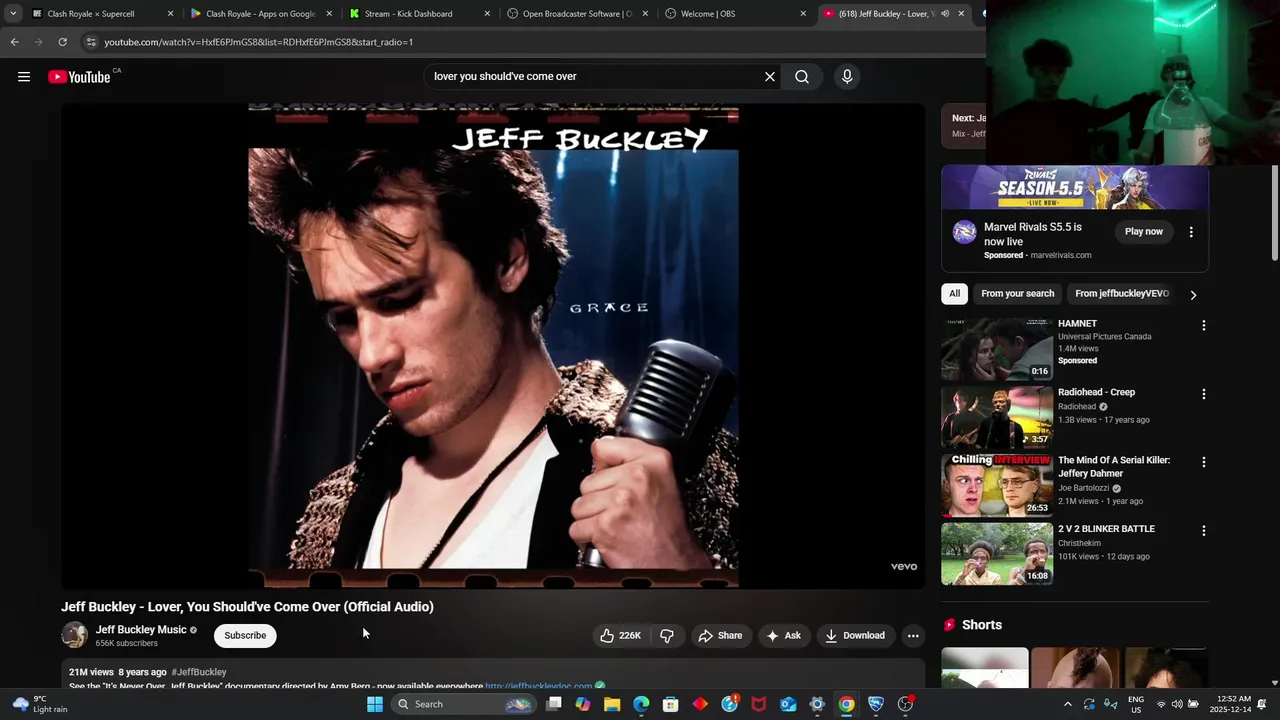The image size is (1280, 720).
Task: Open Marvel Rivals ad options menu
Action: click(1191, 232)
